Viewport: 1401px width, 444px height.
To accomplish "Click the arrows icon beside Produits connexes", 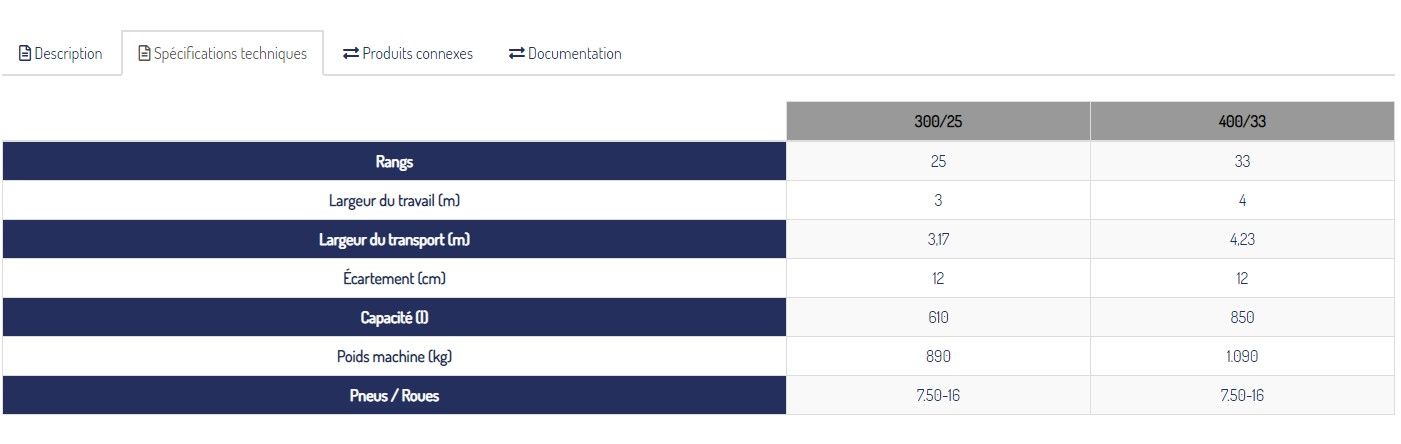I will coord(351,54).
